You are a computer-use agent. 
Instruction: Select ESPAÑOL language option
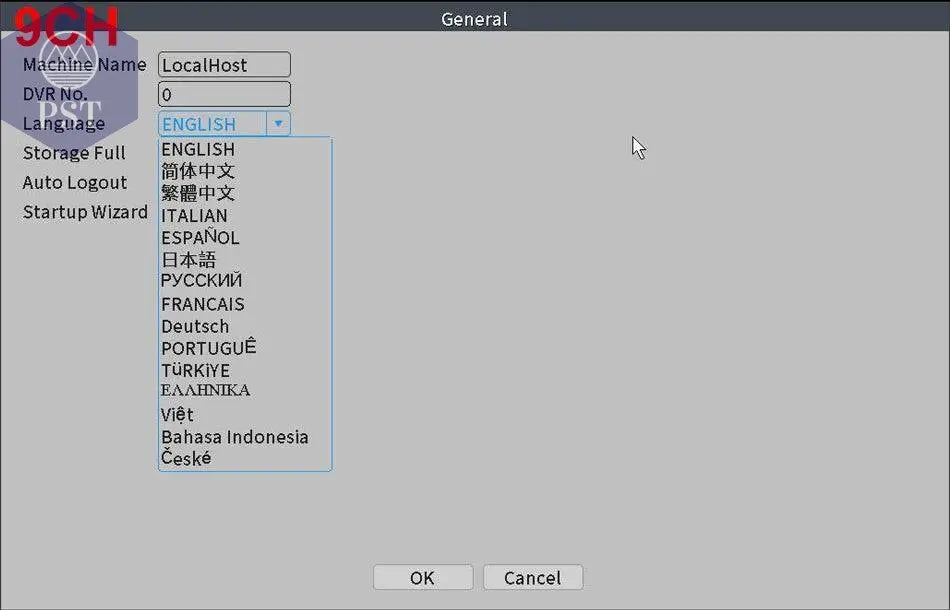tap(200, 237)
